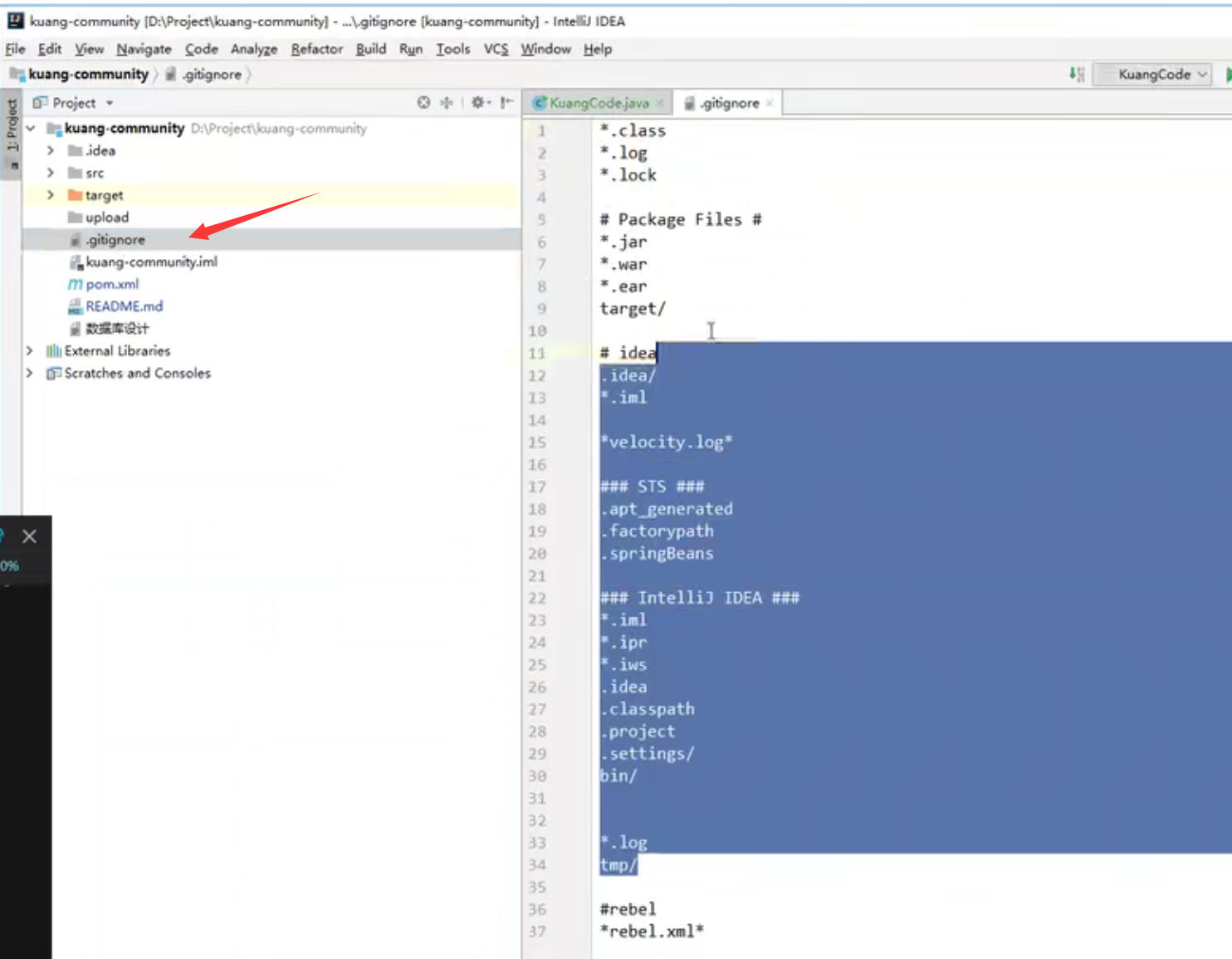Select kuang-community.iml file
Screen dimensions: 1232x959
[x=151, y=262]
